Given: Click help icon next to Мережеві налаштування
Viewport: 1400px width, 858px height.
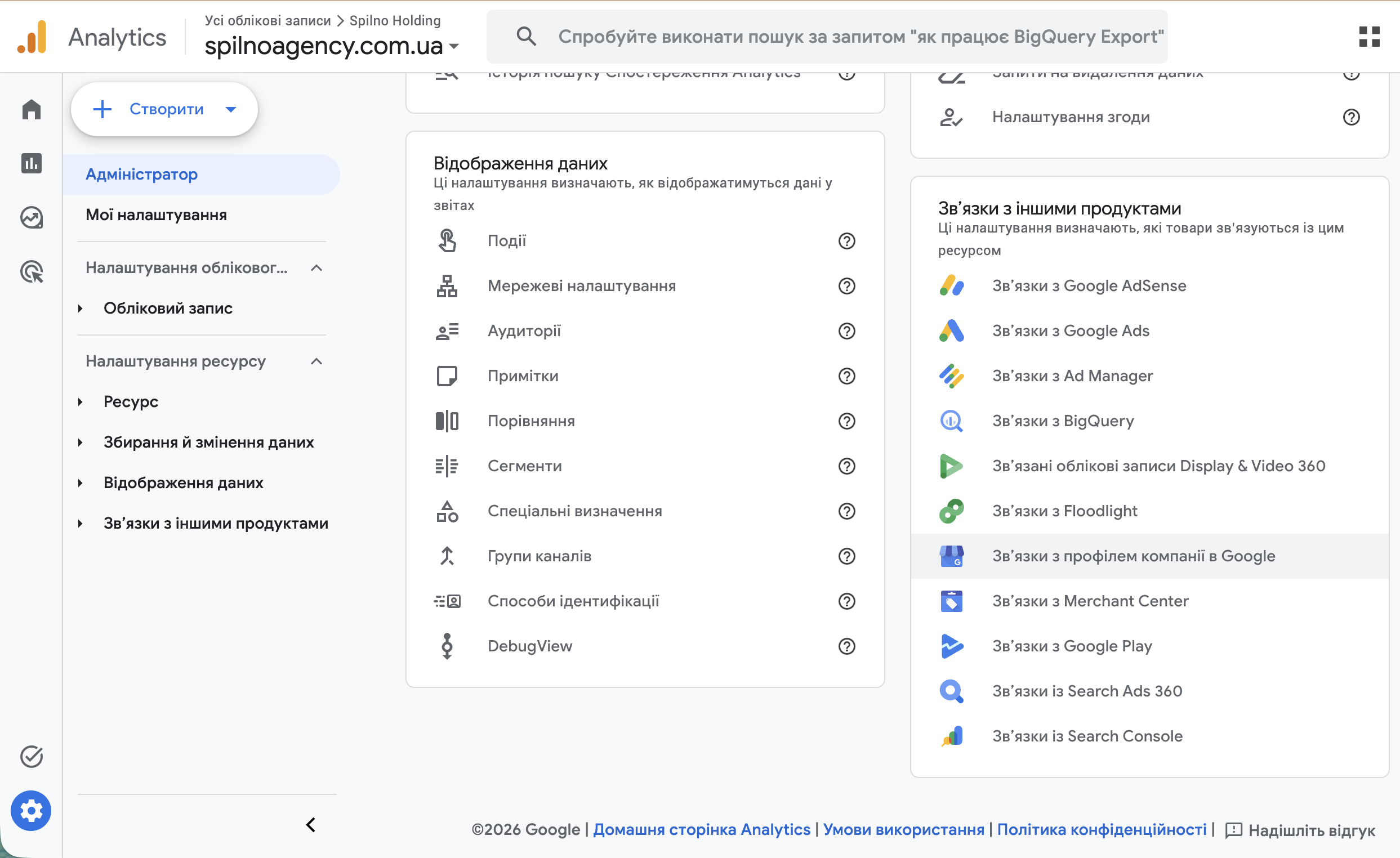Looking at the screenshot, I should point(846,285).
